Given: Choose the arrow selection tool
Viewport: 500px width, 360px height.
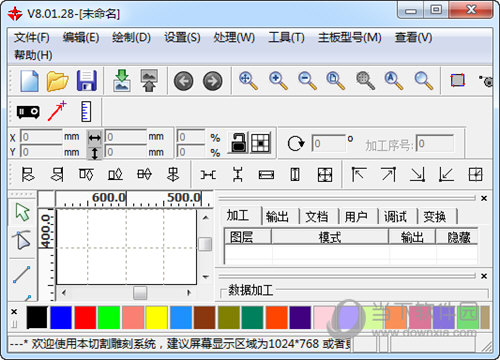Looking at the screenshot, I should point(22,212).
